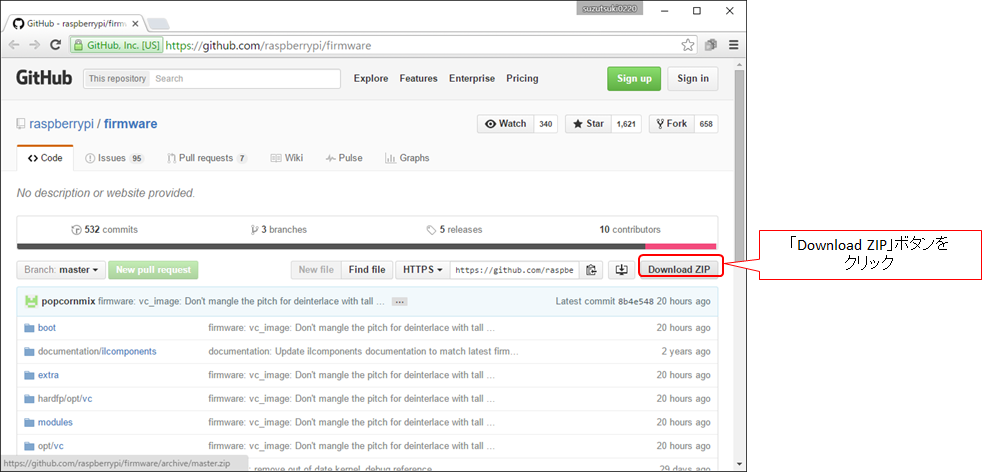Screen dimensions: 982x472
Task: Copy clone URL to clipboard icon
Action: click(x=592, y=270)
